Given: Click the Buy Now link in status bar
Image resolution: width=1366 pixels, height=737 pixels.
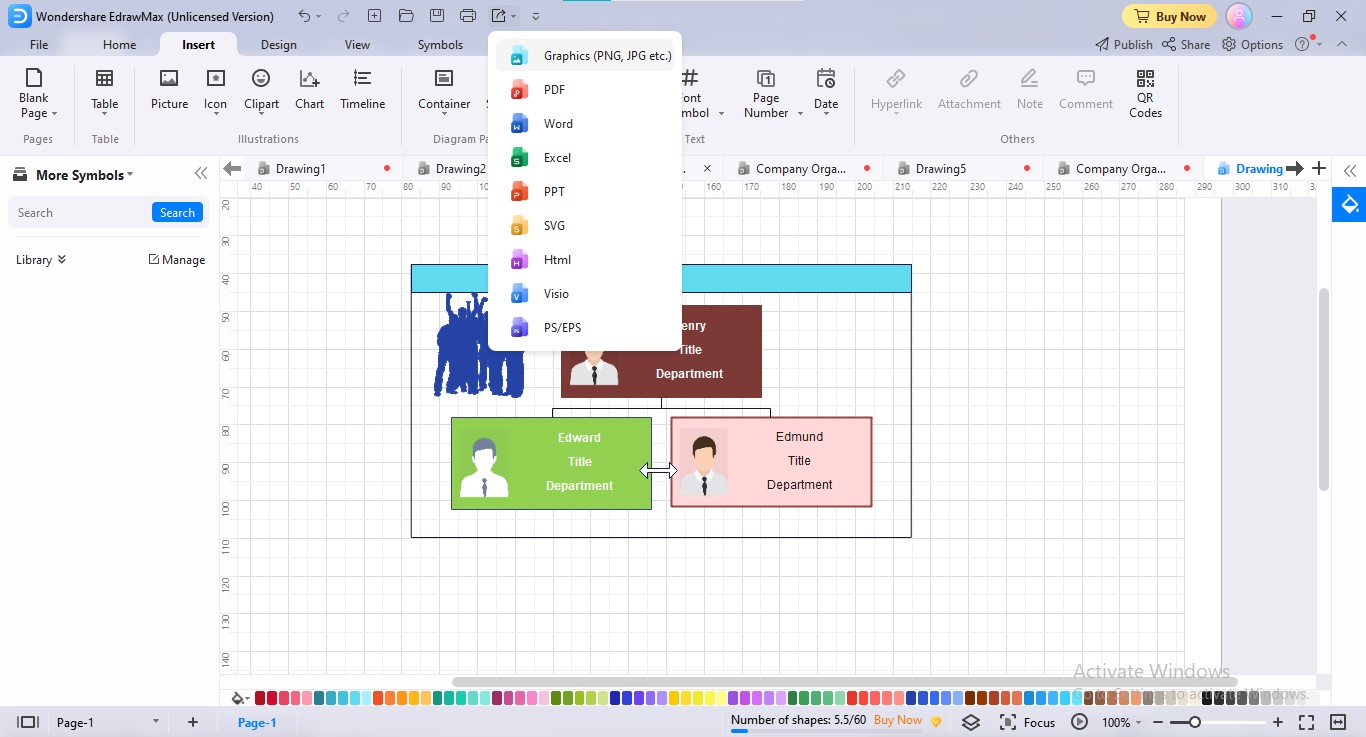Looking at the screenshot, I should coord(898,720).
